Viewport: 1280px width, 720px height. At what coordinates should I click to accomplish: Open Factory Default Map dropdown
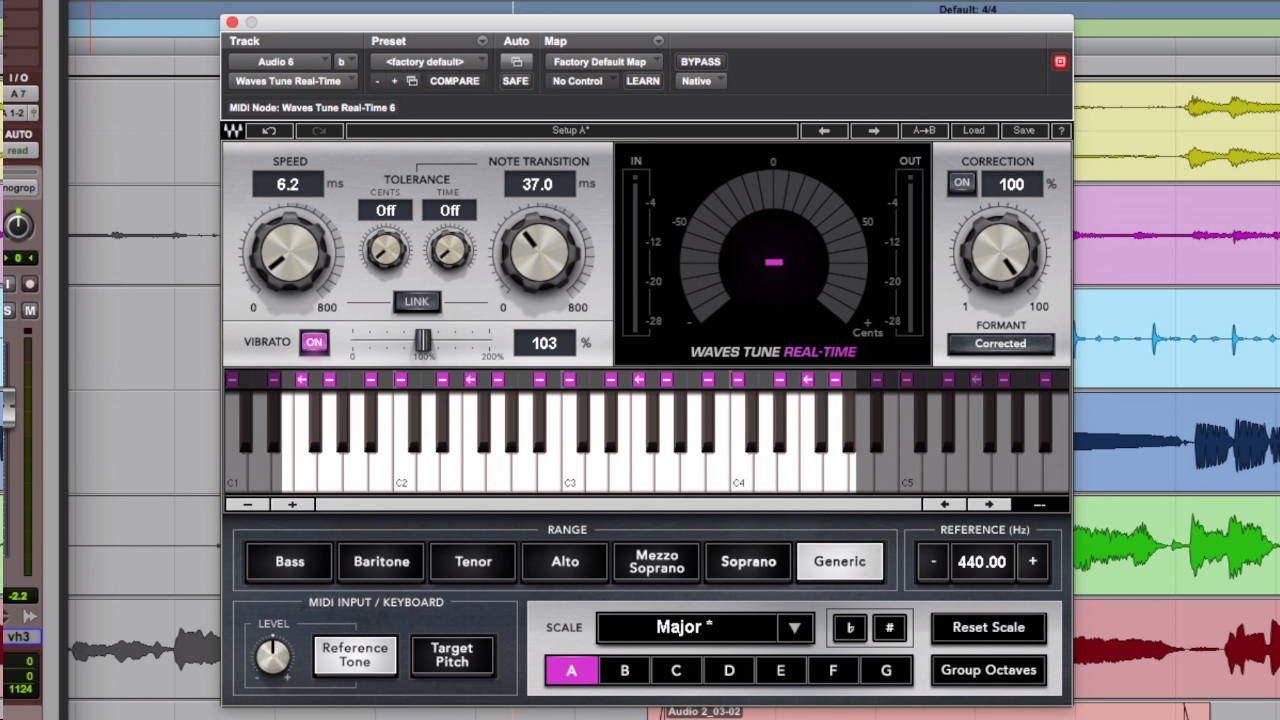coord(604,62)
